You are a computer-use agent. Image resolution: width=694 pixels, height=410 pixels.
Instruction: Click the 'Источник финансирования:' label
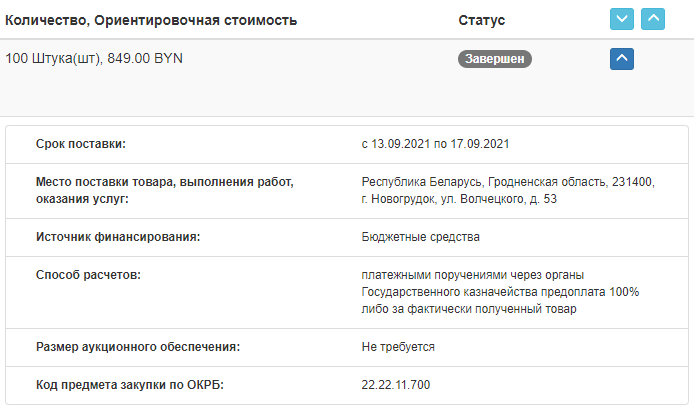(118, 237)
